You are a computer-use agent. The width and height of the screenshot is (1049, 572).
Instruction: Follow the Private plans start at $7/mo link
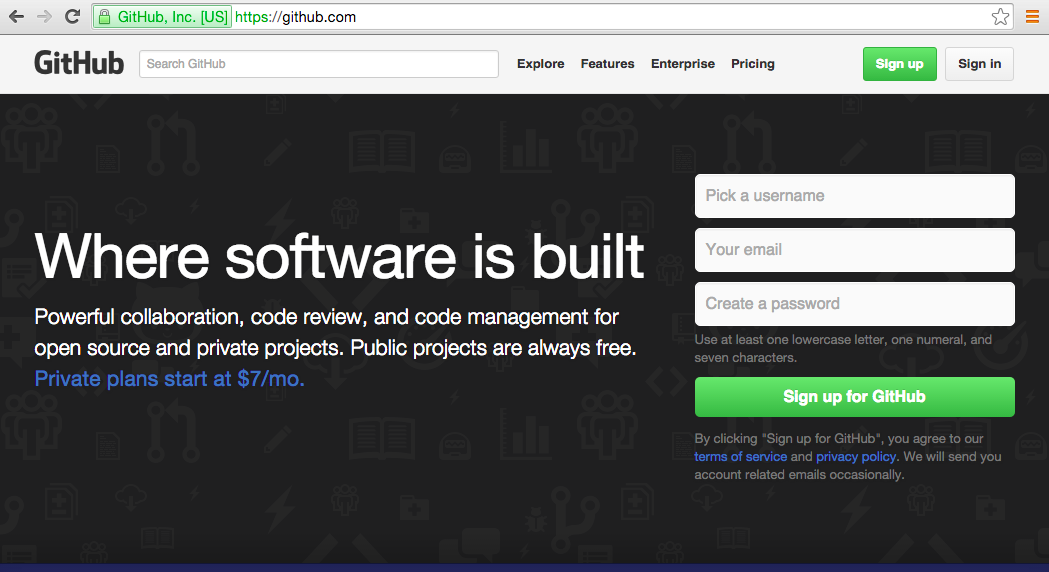pyautogui.click(x=169, y=379)
